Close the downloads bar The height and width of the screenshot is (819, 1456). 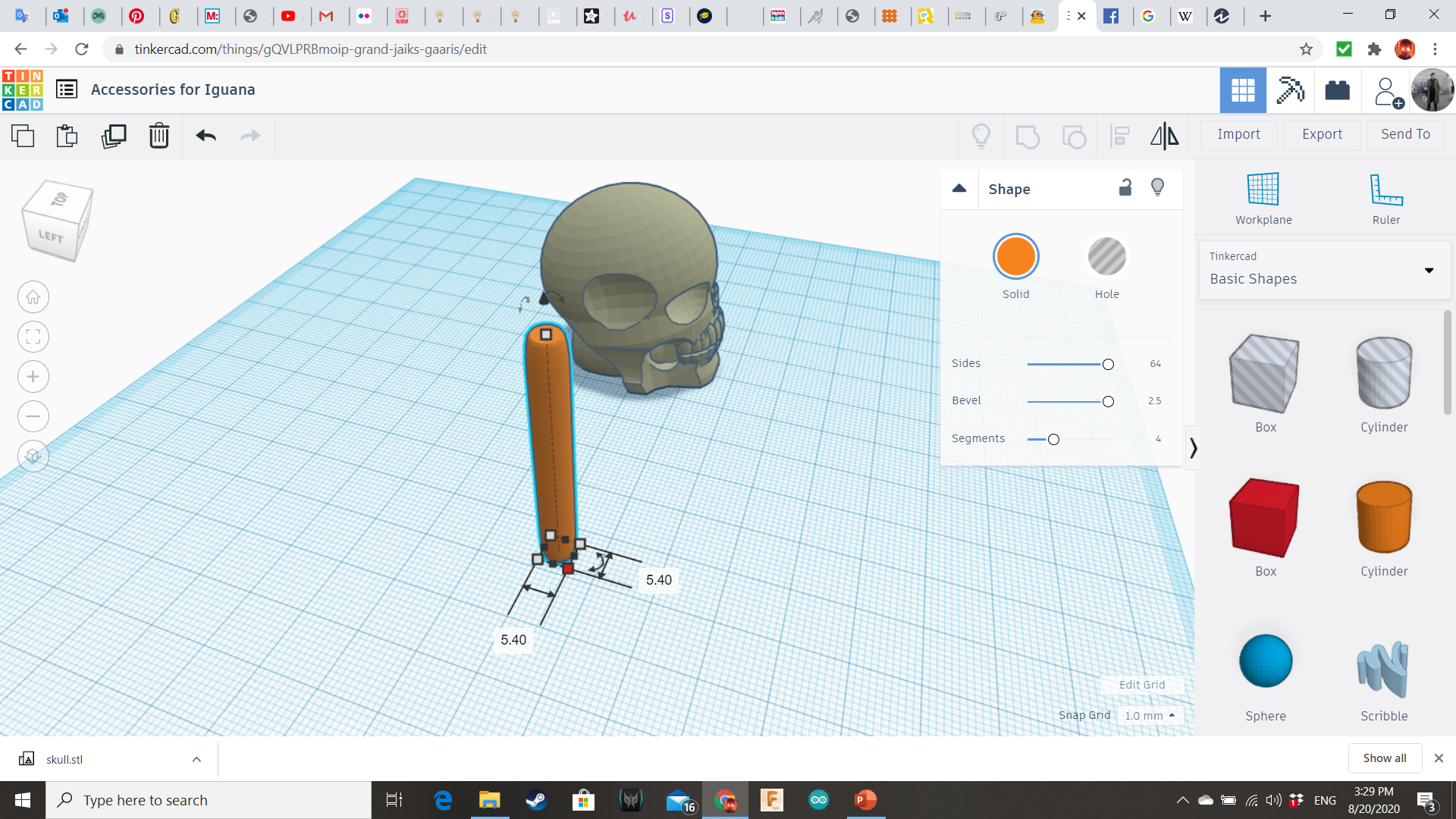point(1439,758)
